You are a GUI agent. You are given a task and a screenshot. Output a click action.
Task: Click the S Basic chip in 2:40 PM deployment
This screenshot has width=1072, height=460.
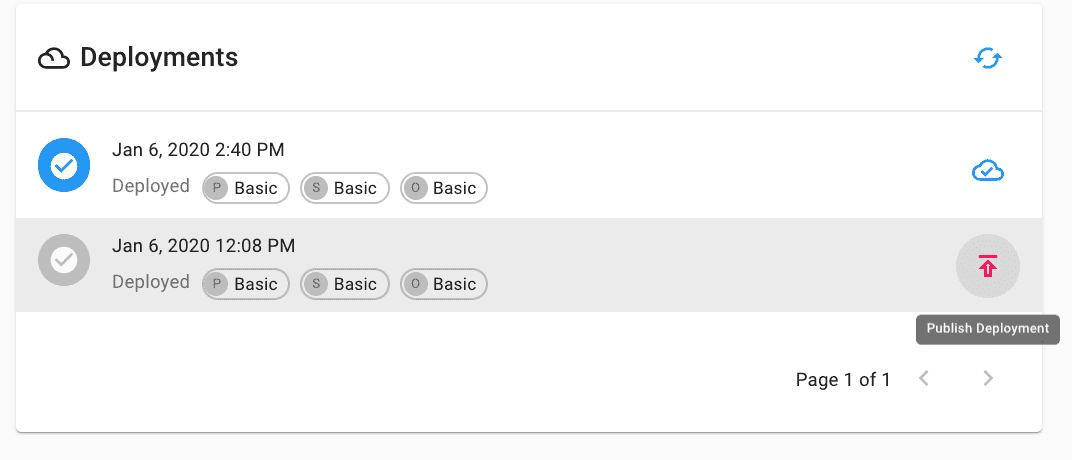pyautogui.click(x=345, y=188)
